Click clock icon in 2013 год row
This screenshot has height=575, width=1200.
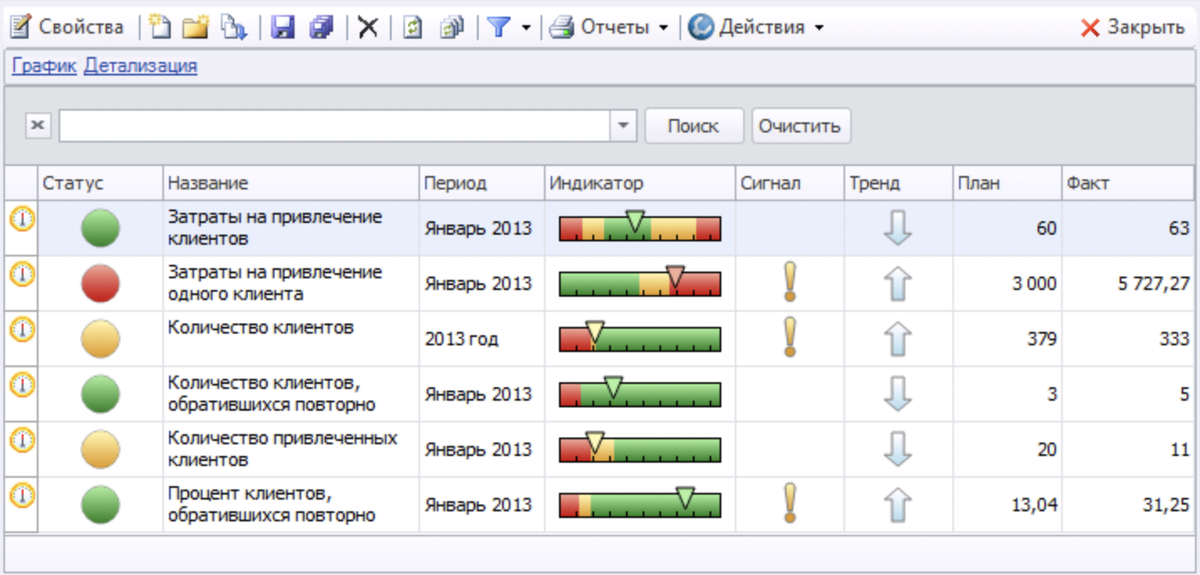coord(21,328)
